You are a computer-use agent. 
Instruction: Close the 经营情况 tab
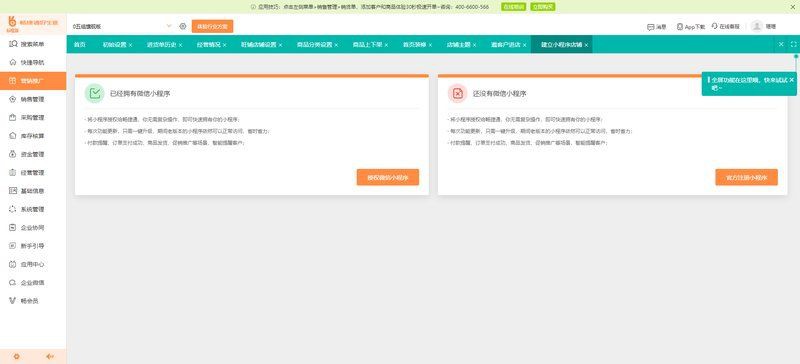pos(224,45)
